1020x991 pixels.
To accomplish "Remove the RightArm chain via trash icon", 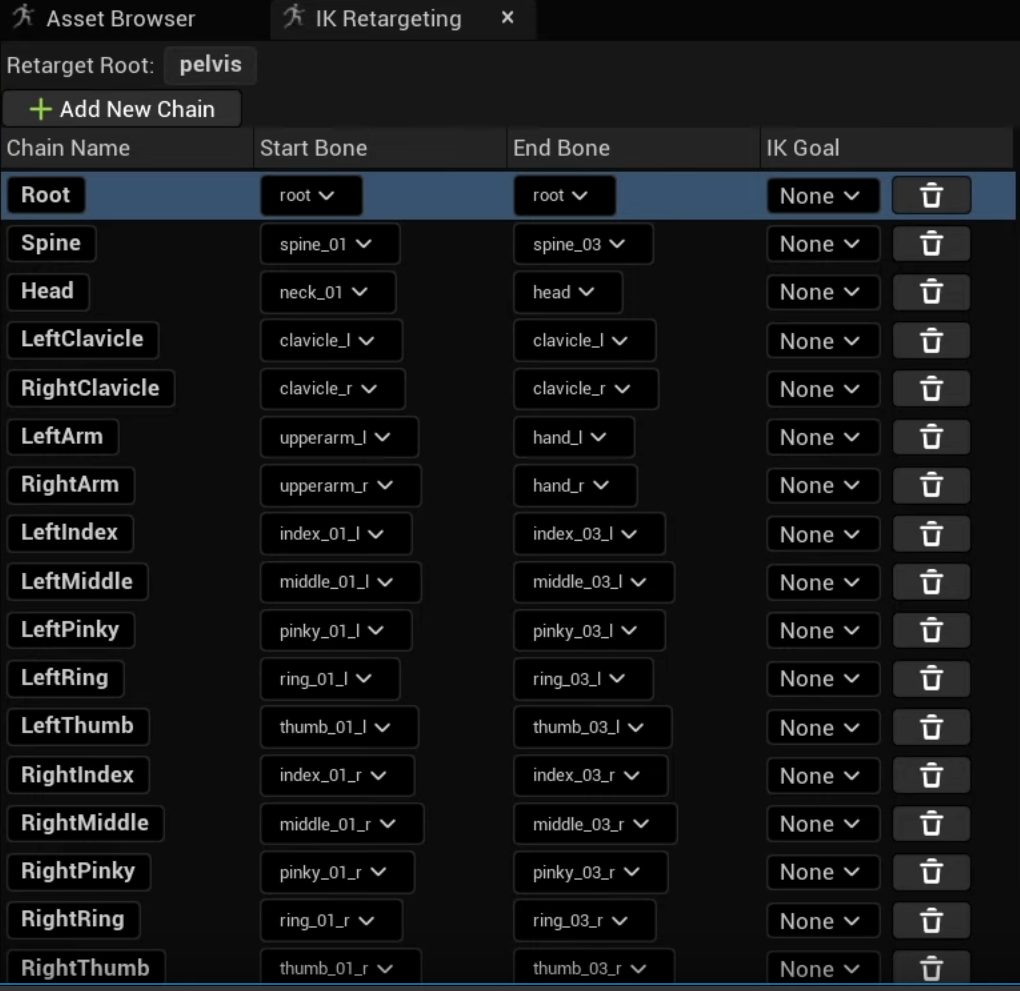I will [x=931, y=485].
